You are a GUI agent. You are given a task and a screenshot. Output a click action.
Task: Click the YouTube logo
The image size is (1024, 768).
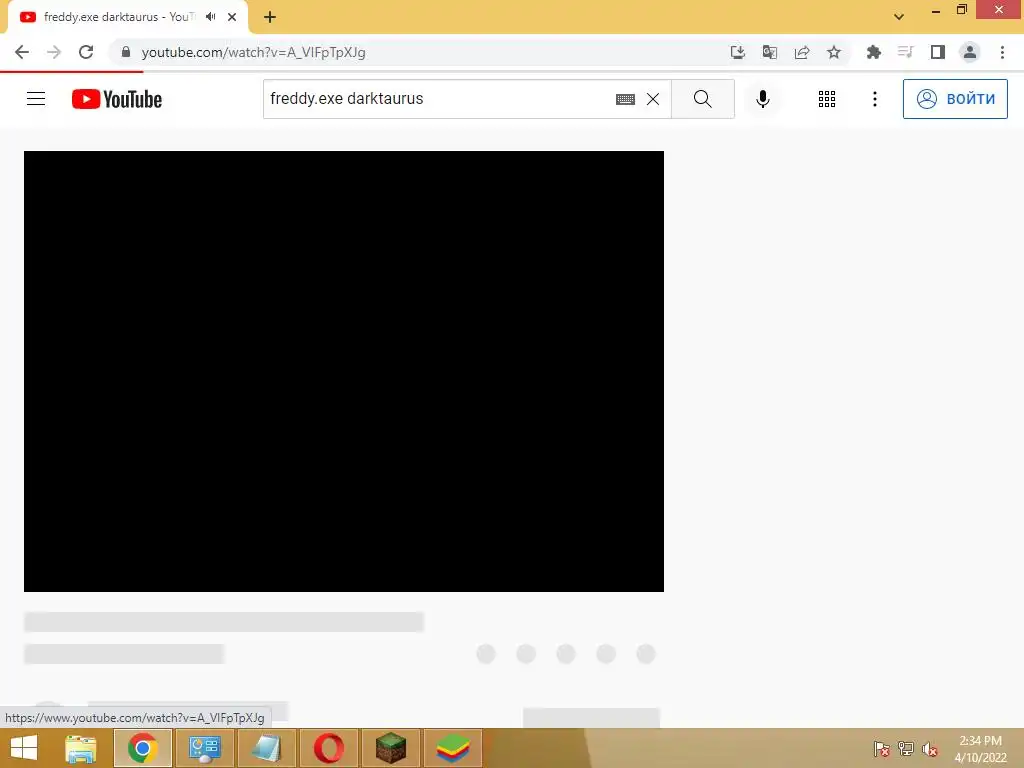(116, 99)
